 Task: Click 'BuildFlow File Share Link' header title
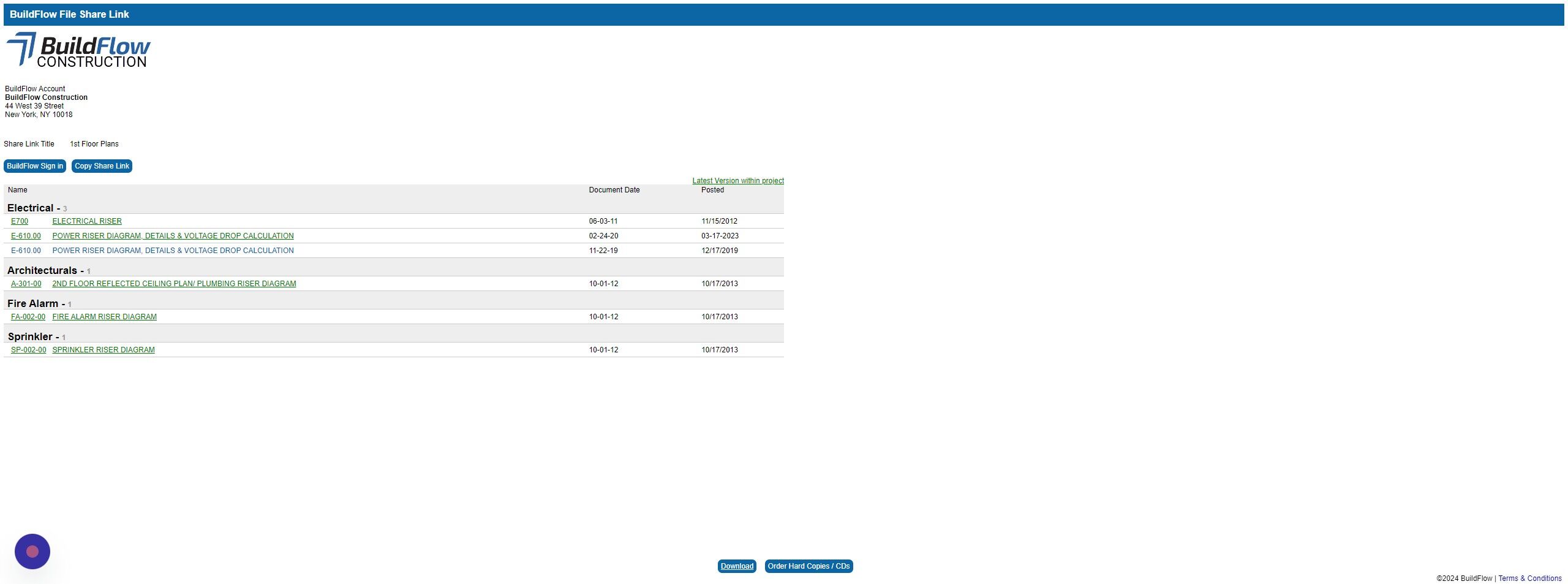point(69,14)
